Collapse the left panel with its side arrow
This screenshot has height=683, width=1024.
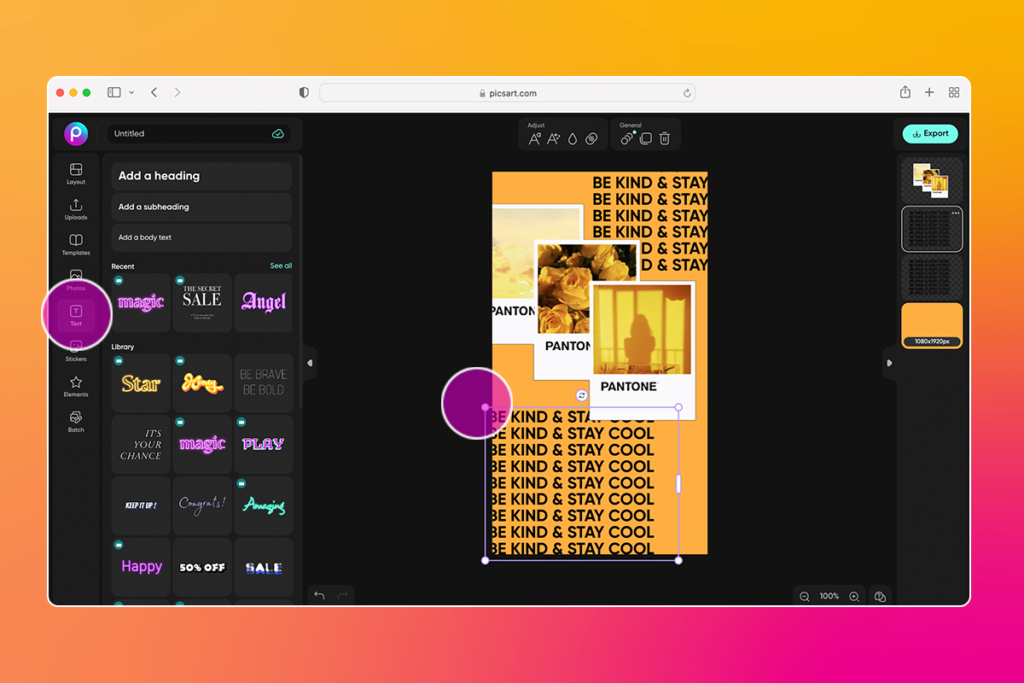point(310,363)
